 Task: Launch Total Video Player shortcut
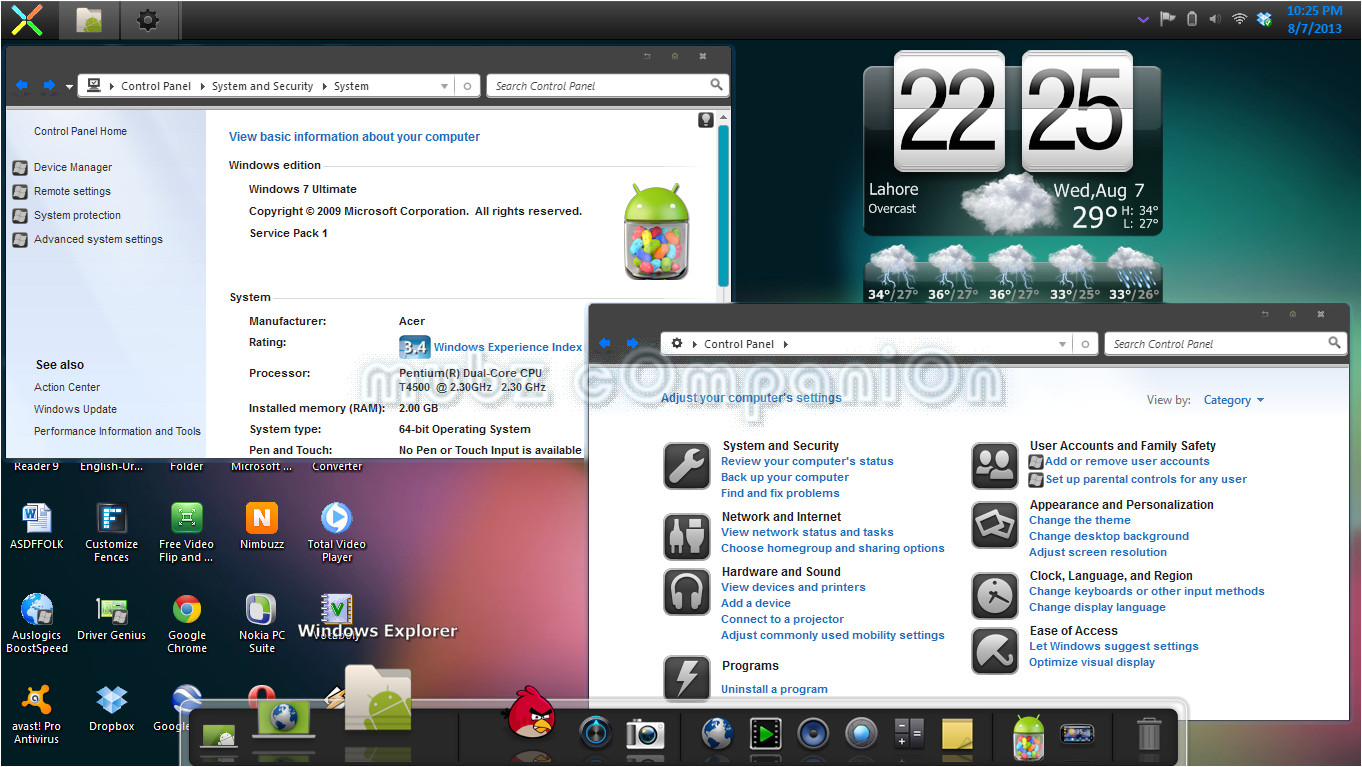tap(337, 532)
